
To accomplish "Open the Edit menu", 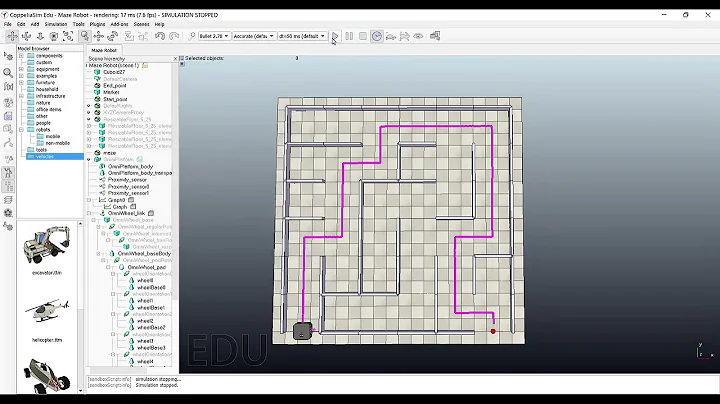I will pos(21,24).
